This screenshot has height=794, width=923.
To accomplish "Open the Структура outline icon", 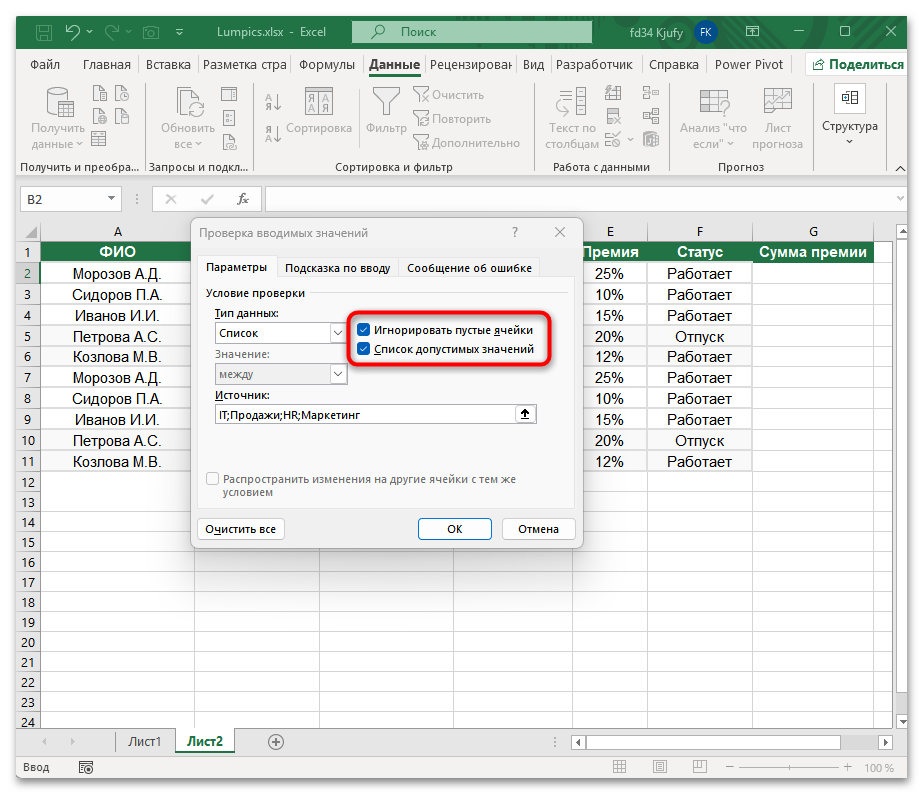I will click(850, 98).
